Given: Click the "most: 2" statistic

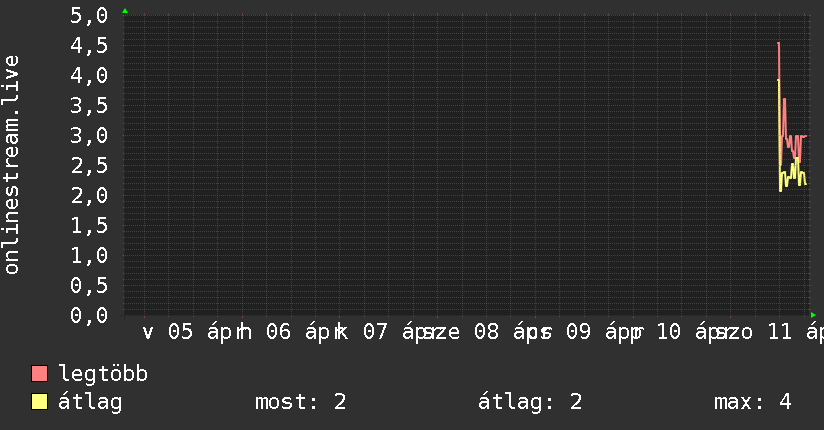Looking at the screenshot, I should point(300,402).
